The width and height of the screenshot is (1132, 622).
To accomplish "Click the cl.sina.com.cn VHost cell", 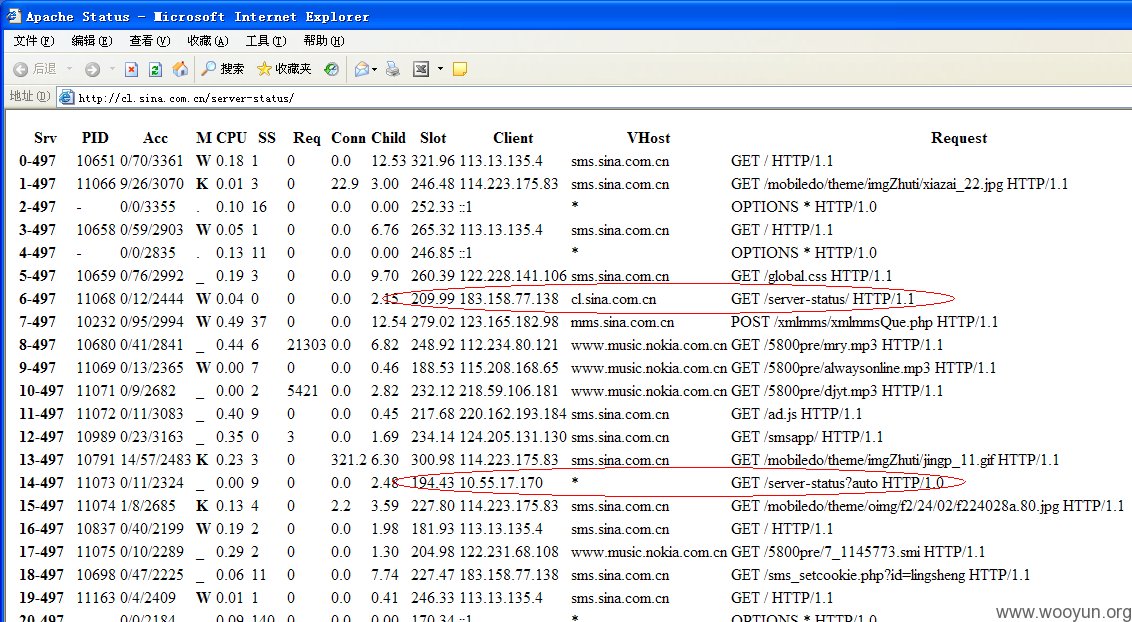I will [614, 299].
